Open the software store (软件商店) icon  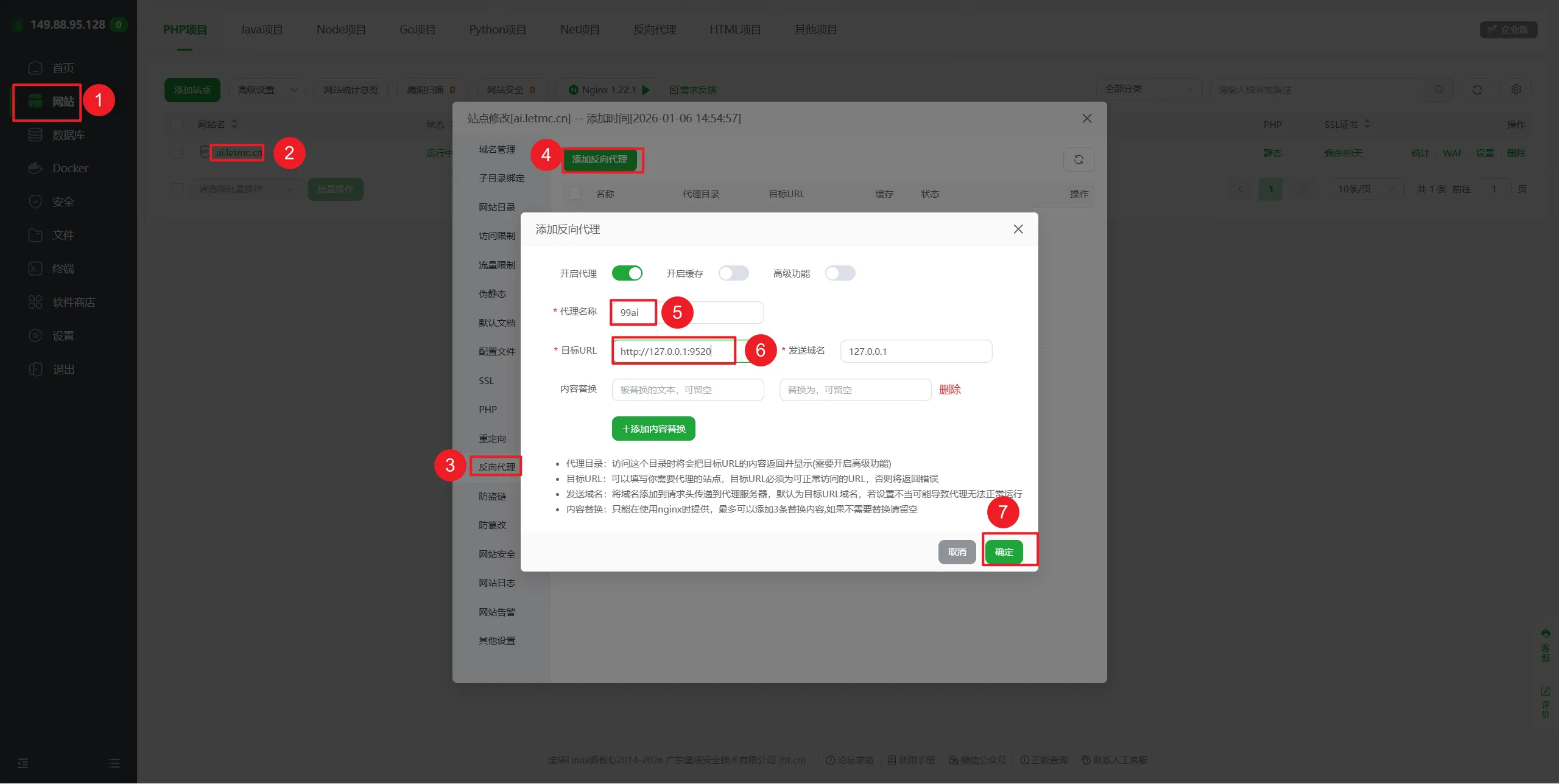[x=35, y=302]
